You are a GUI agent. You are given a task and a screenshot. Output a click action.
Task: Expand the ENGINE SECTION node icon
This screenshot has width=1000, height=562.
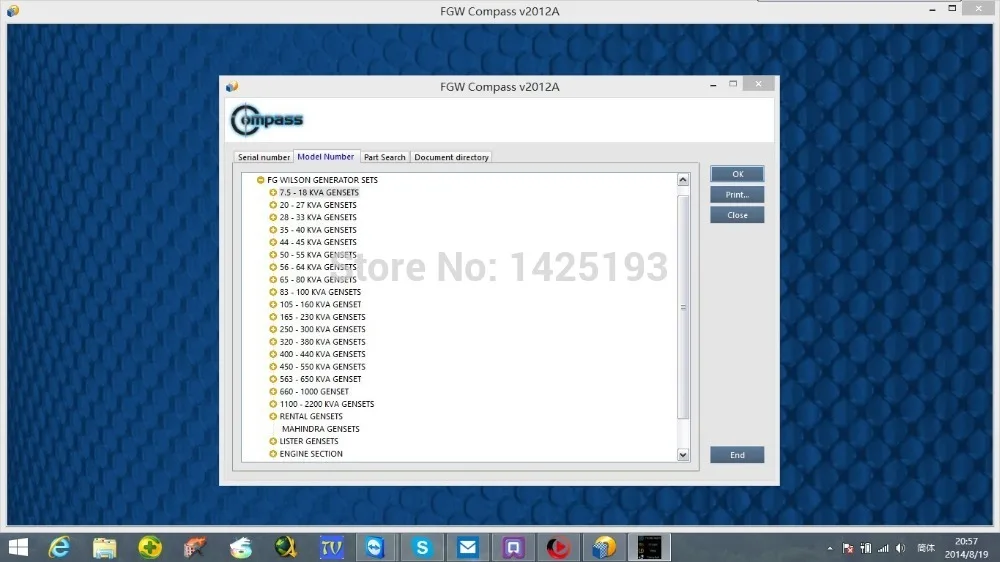(273, 454)
